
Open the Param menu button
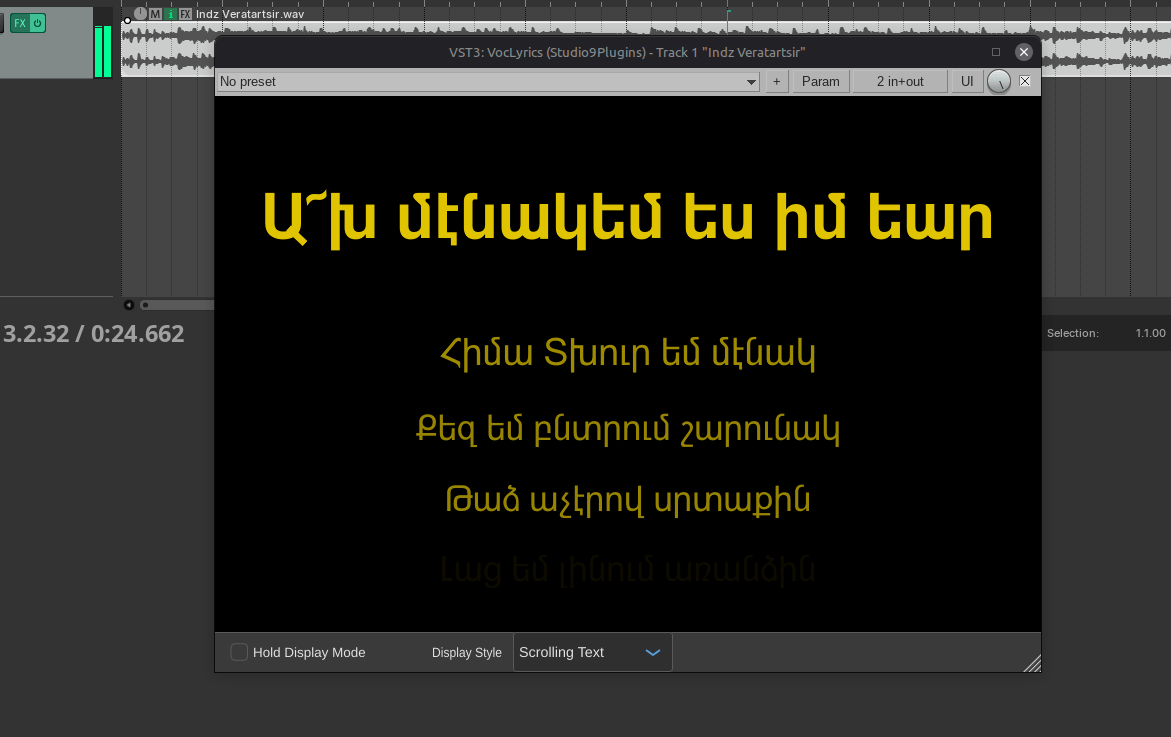pos(821,81)
